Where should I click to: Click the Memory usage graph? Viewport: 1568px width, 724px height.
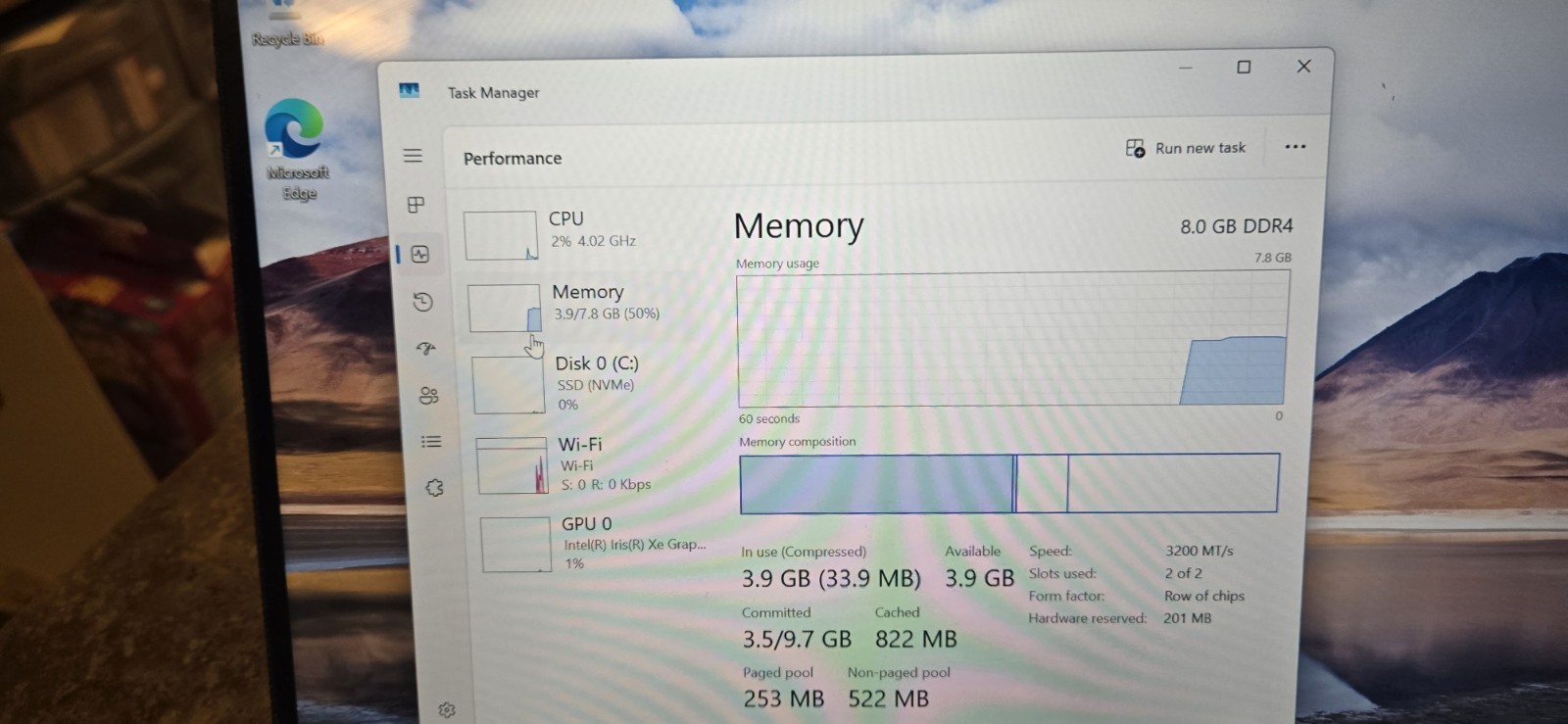[1012, 339]
